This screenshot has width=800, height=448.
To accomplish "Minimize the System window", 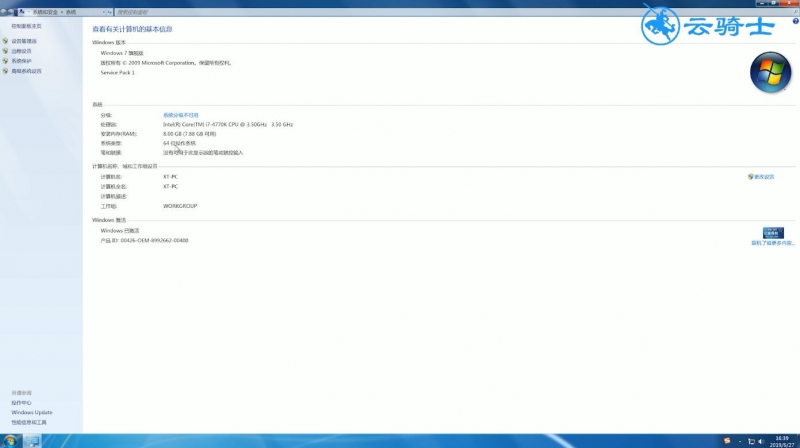I will click(762, 3).
